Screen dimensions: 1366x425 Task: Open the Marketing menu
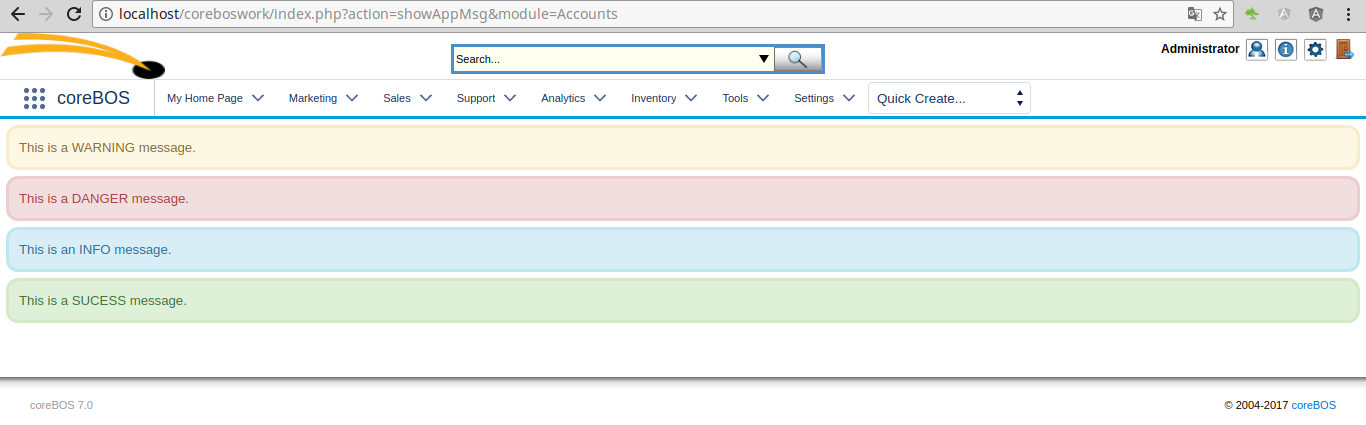click(x=313, y=98)
